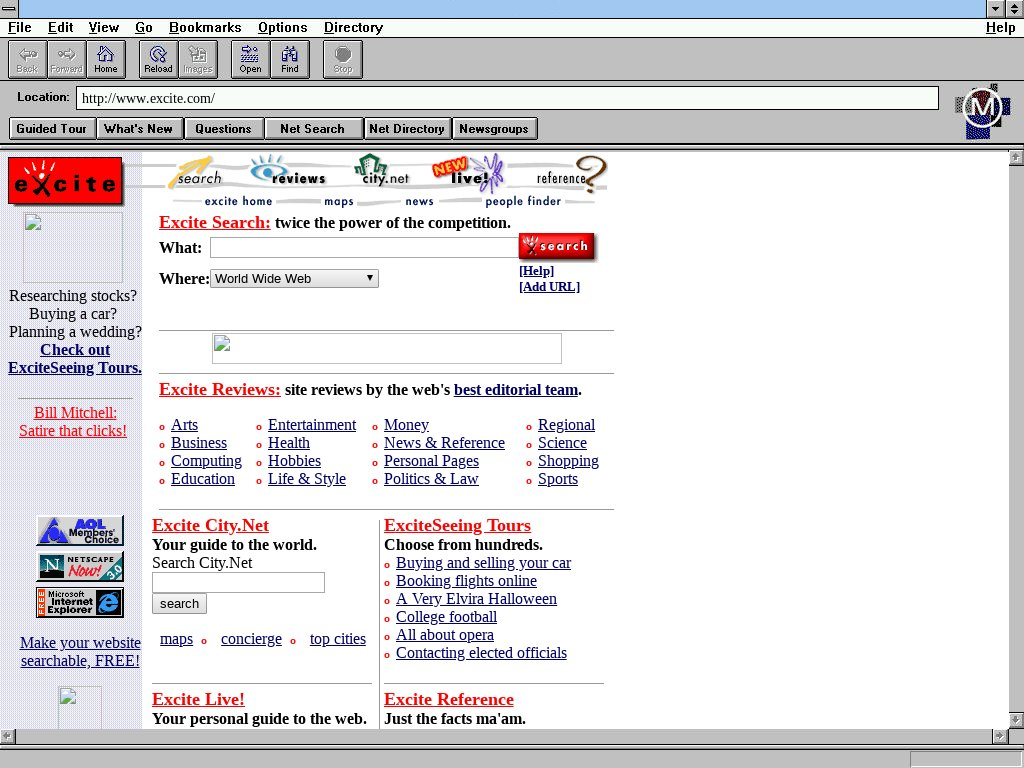1024x768 pixels.
Task: Click the Excite logo image
Action: coord(65,182)
